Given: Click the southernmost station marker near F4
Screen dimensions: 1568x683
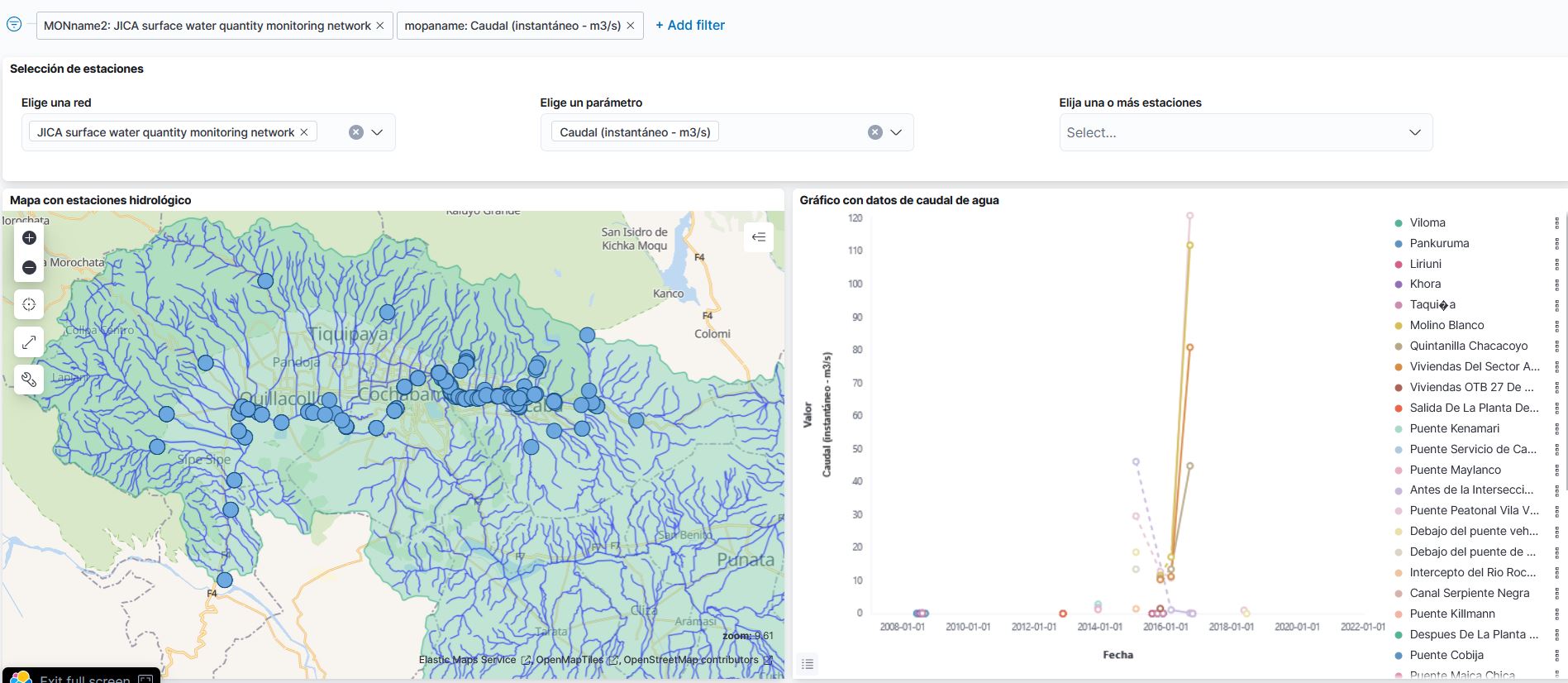Looking at the screenshot, I should tap(224, 580).
